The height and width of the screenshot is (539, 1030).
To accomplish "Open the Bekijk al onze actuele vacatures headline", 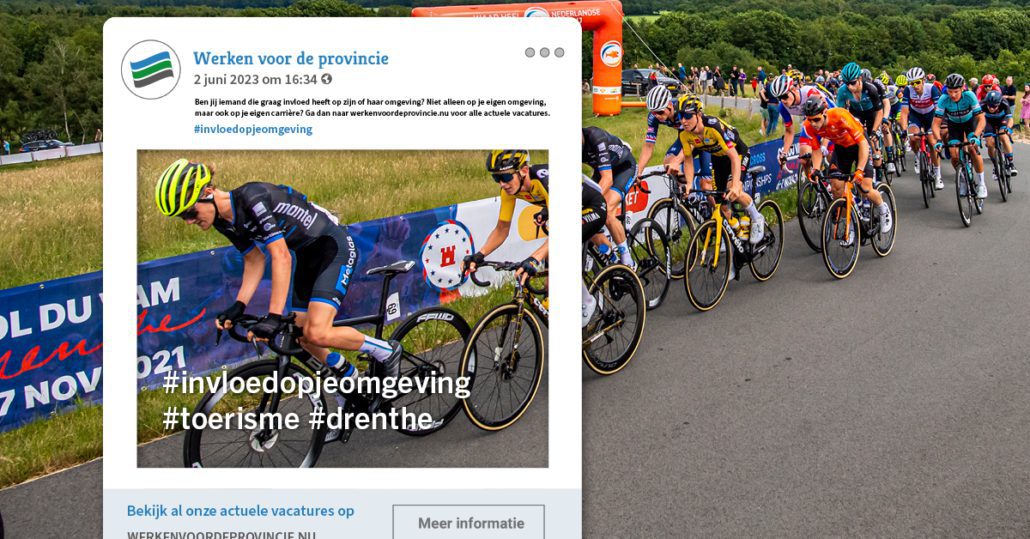I will (240, 511).
